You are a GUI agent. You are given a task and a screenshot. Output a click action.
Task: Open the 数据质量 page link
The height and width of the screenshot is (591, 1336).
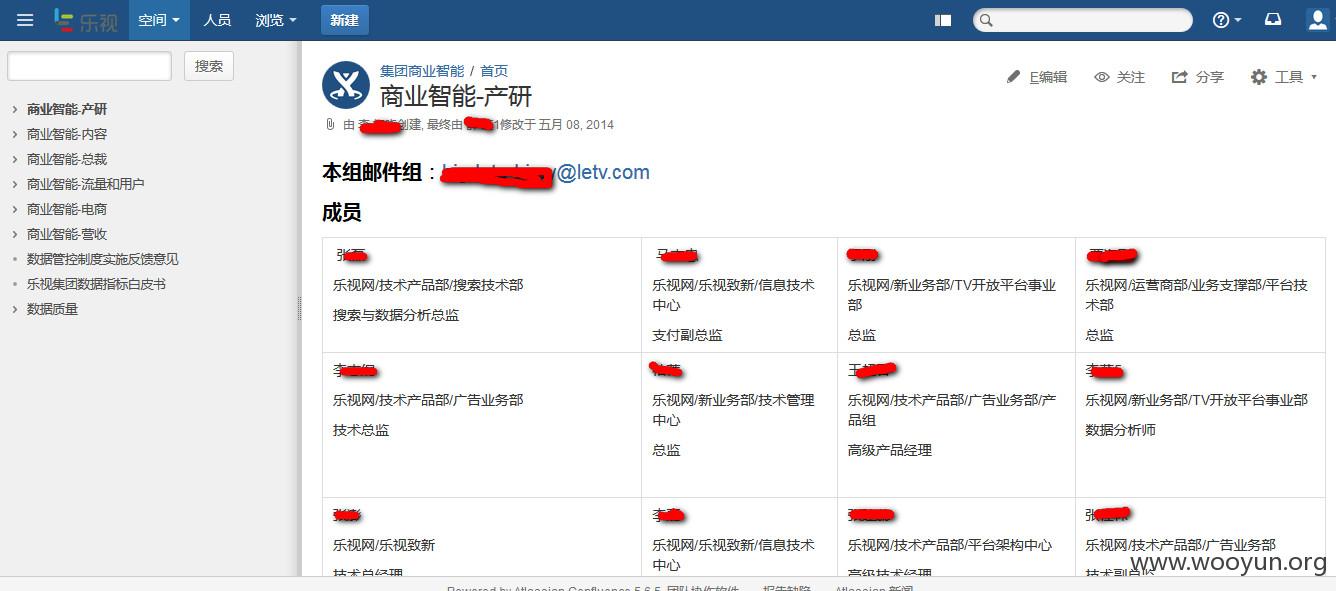52,309
